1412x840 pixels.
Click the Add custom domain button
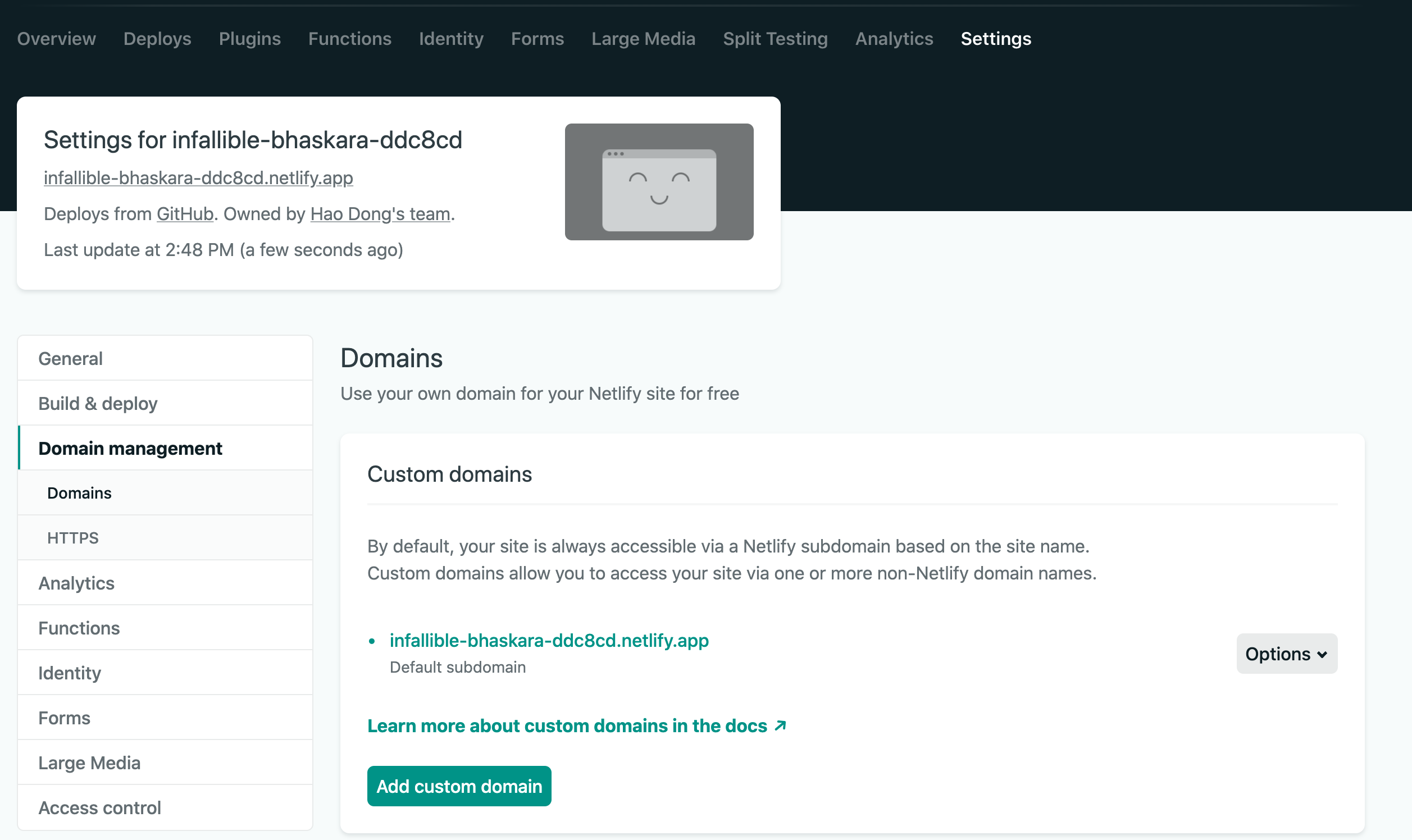click(x=458, y=786)
